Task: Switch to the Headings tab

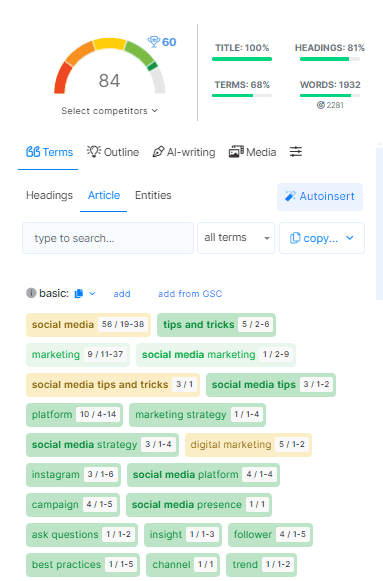Action: (49, 195)
